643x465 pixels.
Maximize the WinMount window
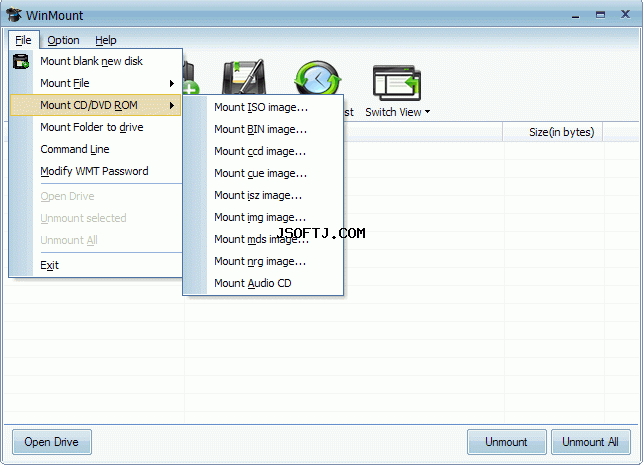click(600, 15)
